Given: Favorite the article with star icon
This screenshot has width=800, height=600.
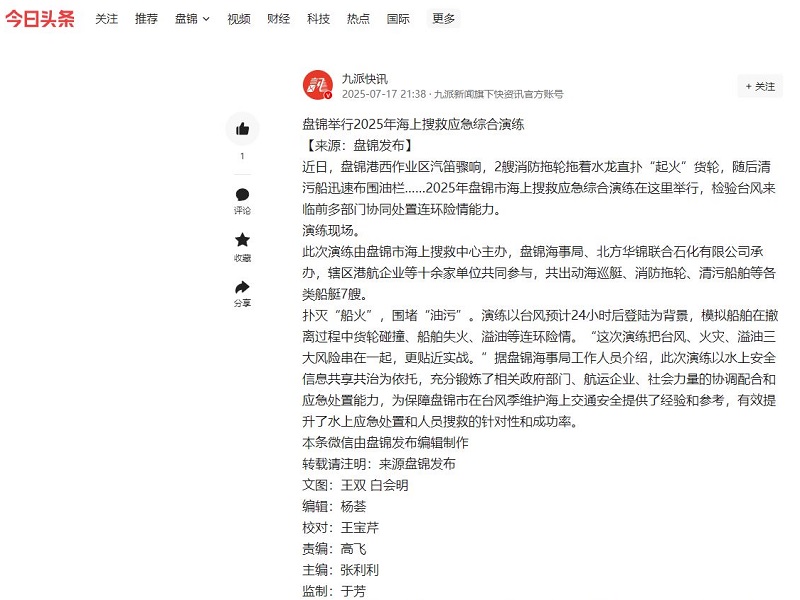Looking at the screenshot, I should 242,240.
